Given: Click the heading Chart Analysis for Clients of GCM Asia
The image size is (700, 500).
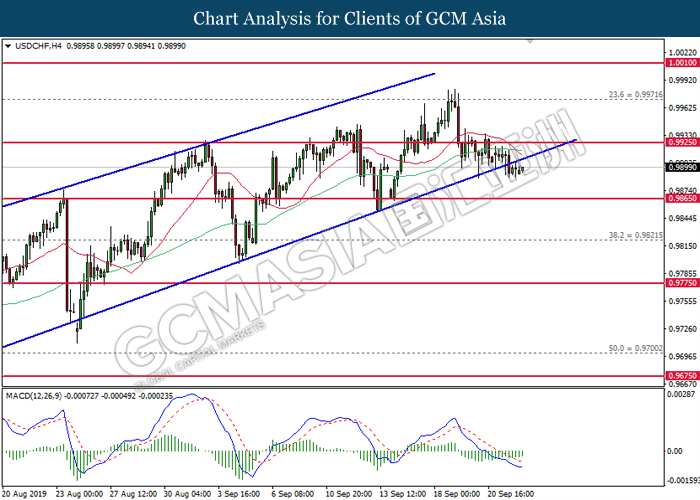Looking at the screenshot, I should coord(350,18).
